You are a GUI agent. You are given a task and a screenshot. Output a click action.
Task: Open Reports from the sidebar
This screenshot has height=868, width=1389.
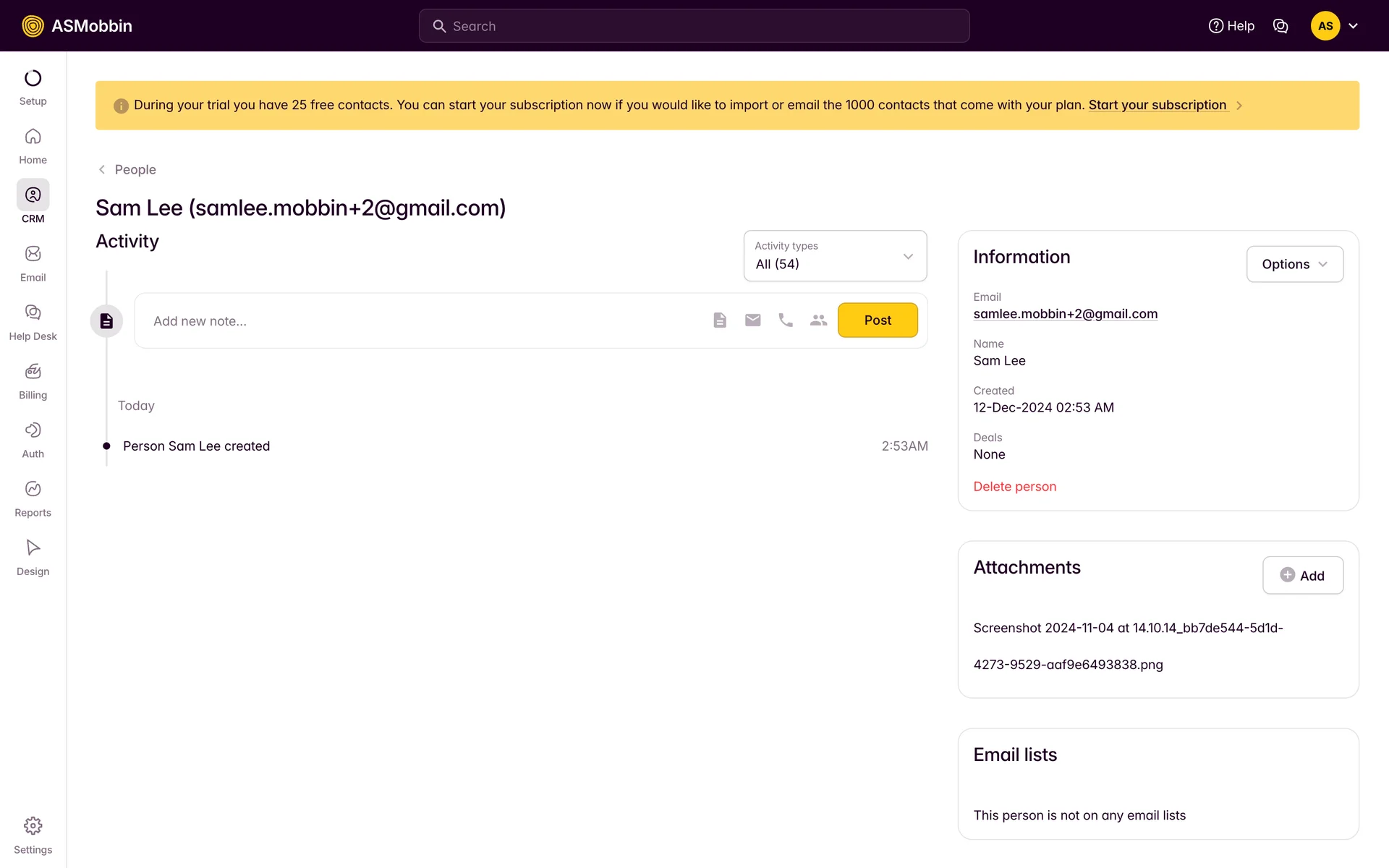[33, 498]
